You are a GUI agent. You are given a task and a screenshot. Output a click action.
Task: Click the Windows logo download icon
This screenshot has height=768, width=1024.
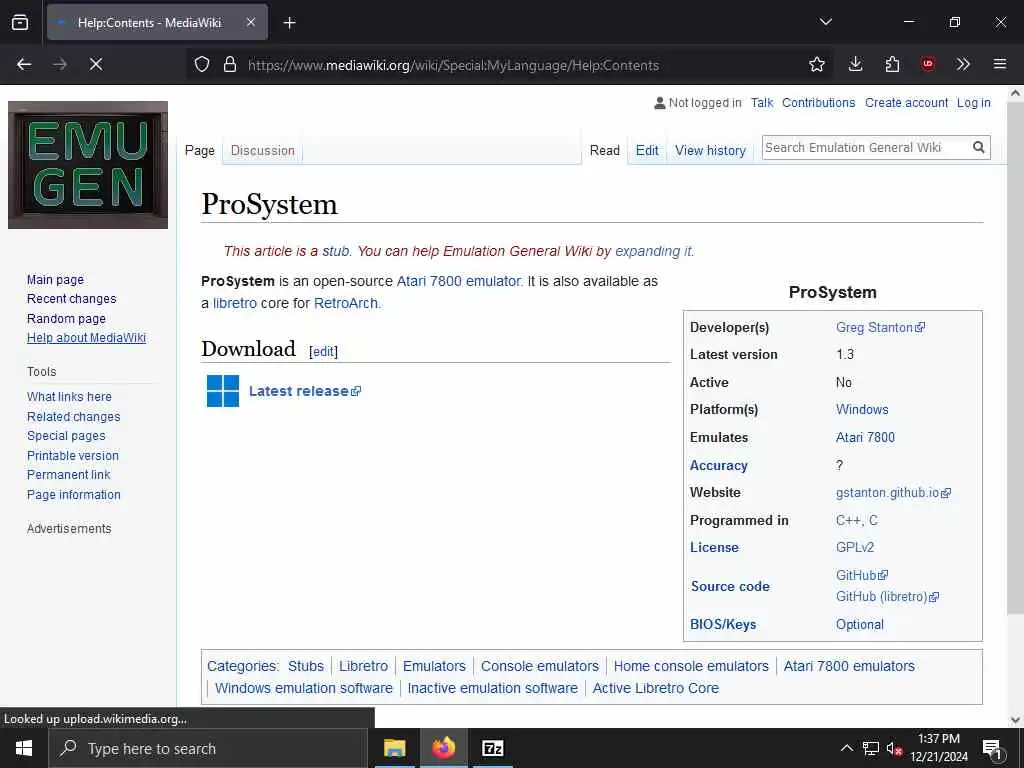(x=223, y=391)
